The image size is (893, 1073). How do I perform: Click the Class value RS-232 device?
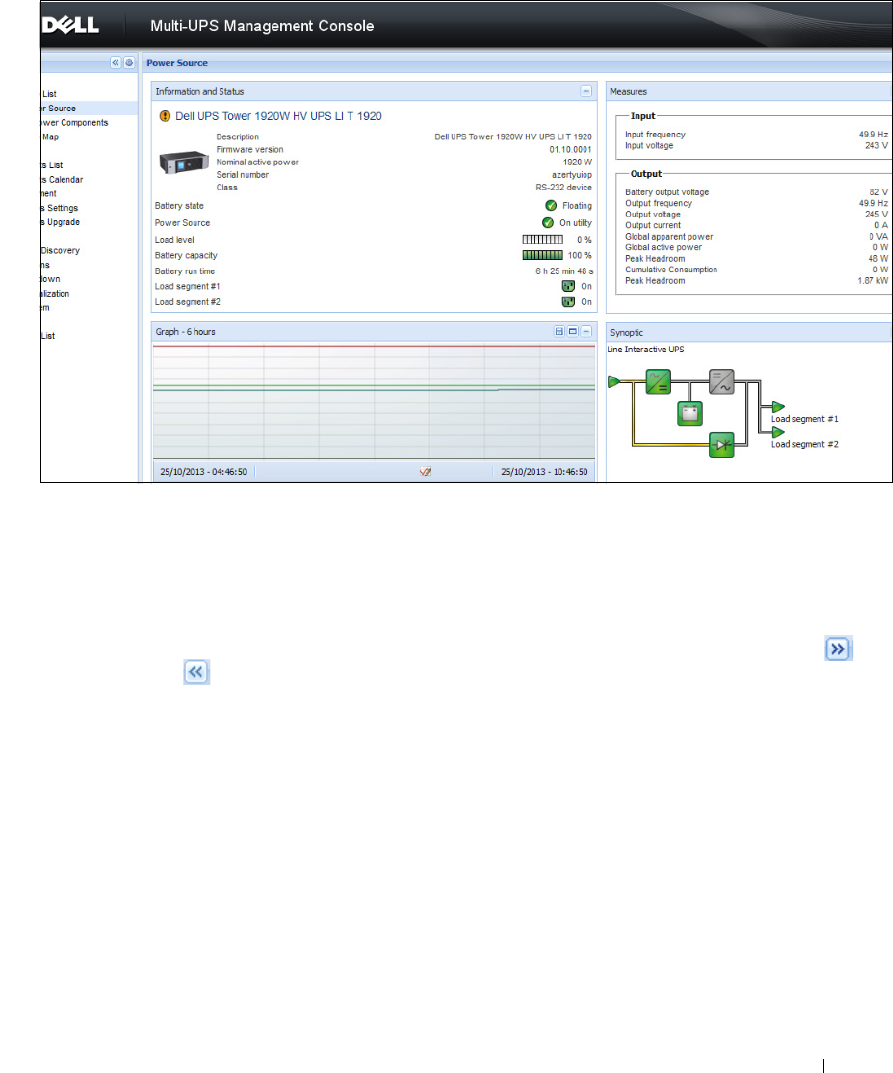pyautogui.click(x=564, y=187)
